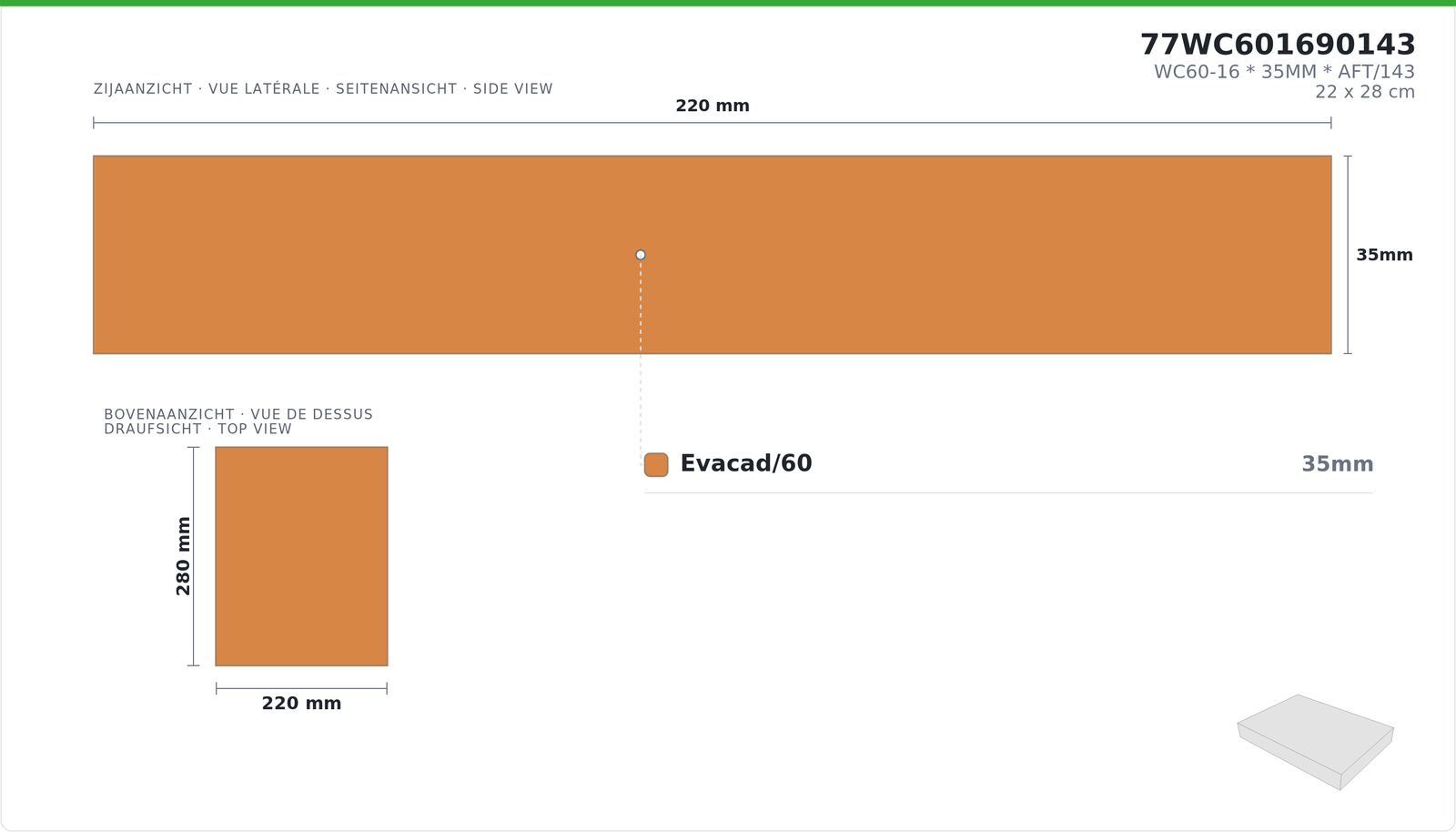This screenshot has height=832, width=1456.
Task: Click the WC60-16 * 35MM * AFT/143 subtitle
Action: 1284,71
